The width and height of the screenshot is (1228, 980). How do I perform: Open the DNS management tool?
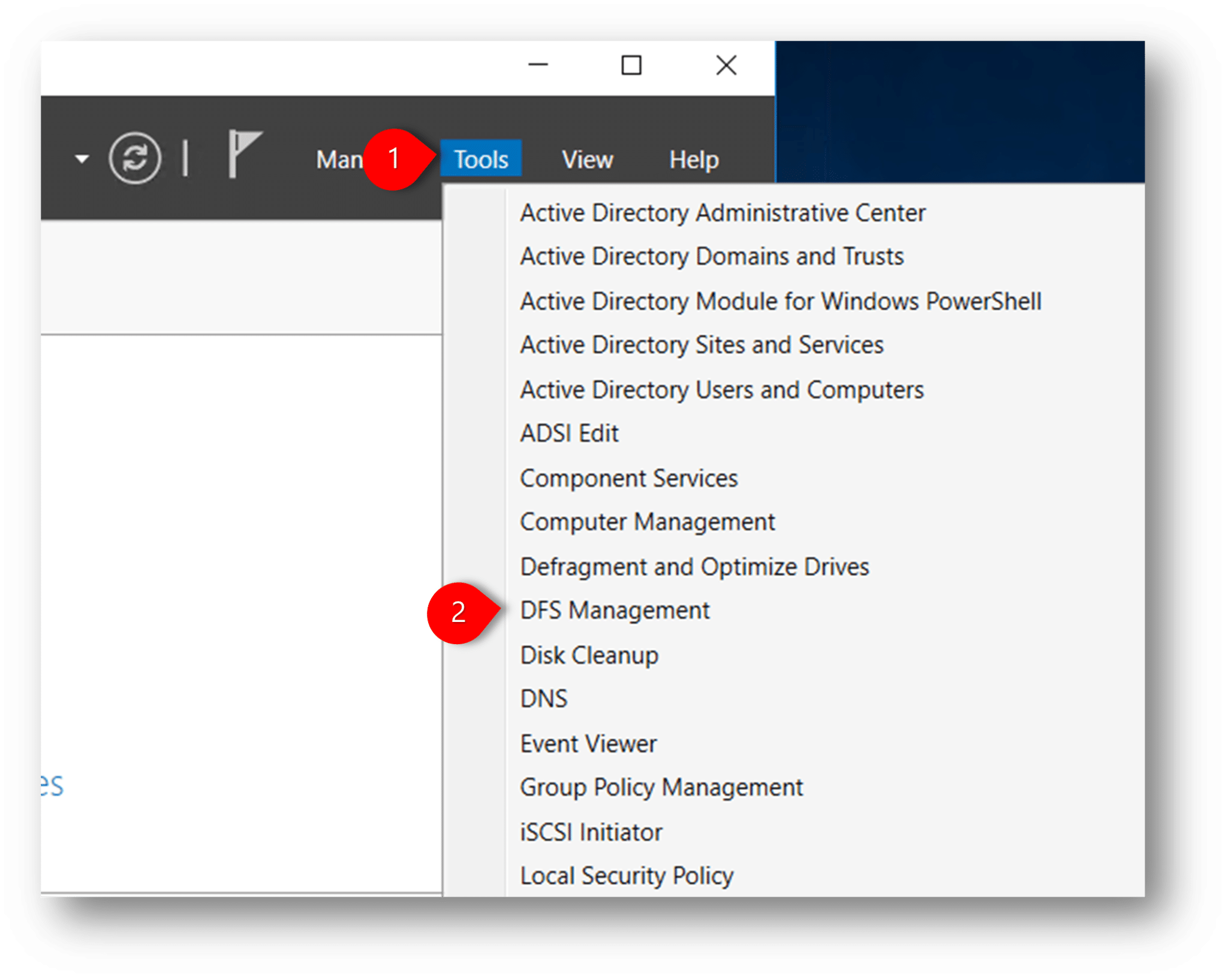coord(543,698)
